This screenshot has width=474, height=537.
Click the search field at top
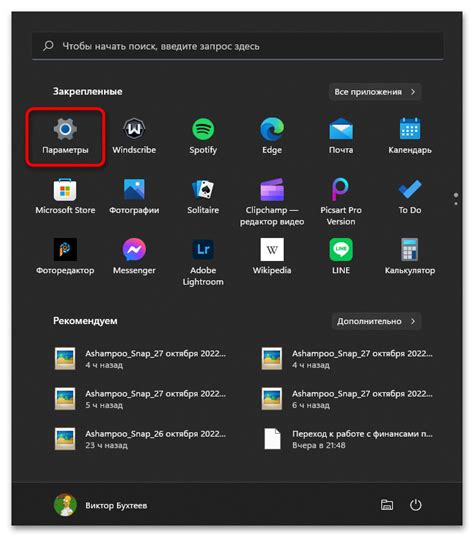click(237, 46)
